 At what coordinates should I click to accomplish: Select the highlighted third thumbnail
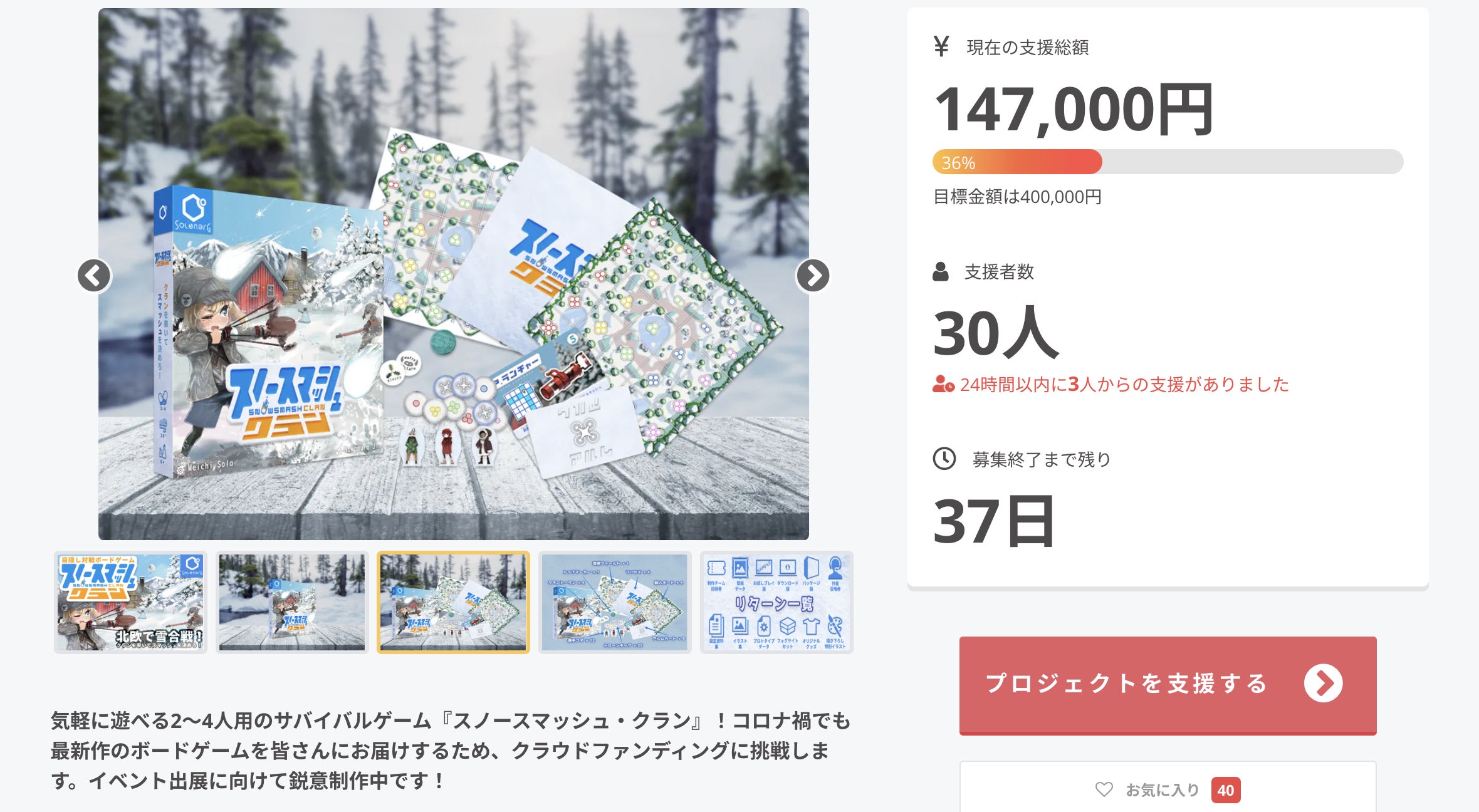coord(453,602)
